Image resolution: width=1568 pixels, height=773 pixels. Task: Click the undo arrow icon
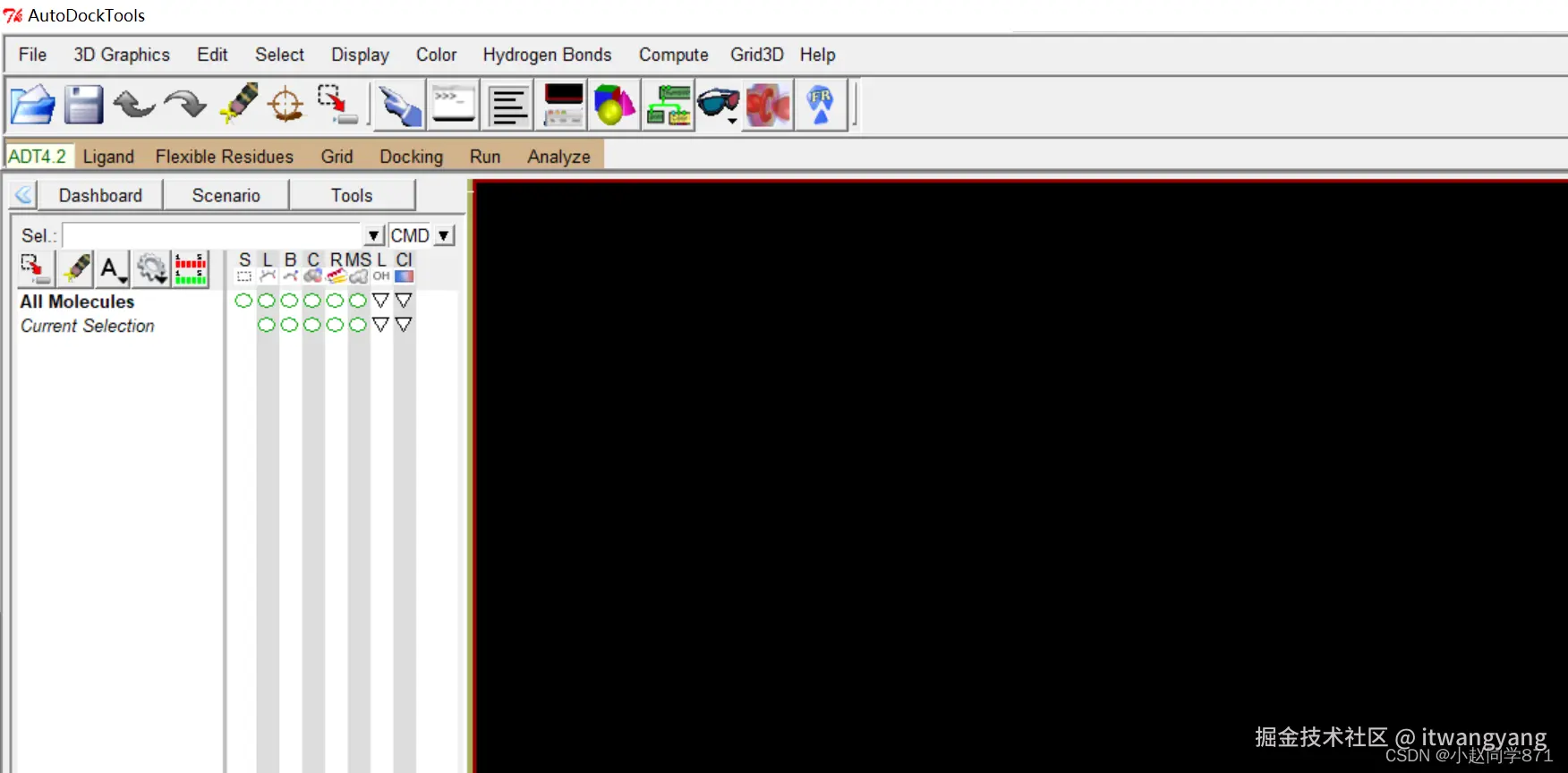point(134,105)
